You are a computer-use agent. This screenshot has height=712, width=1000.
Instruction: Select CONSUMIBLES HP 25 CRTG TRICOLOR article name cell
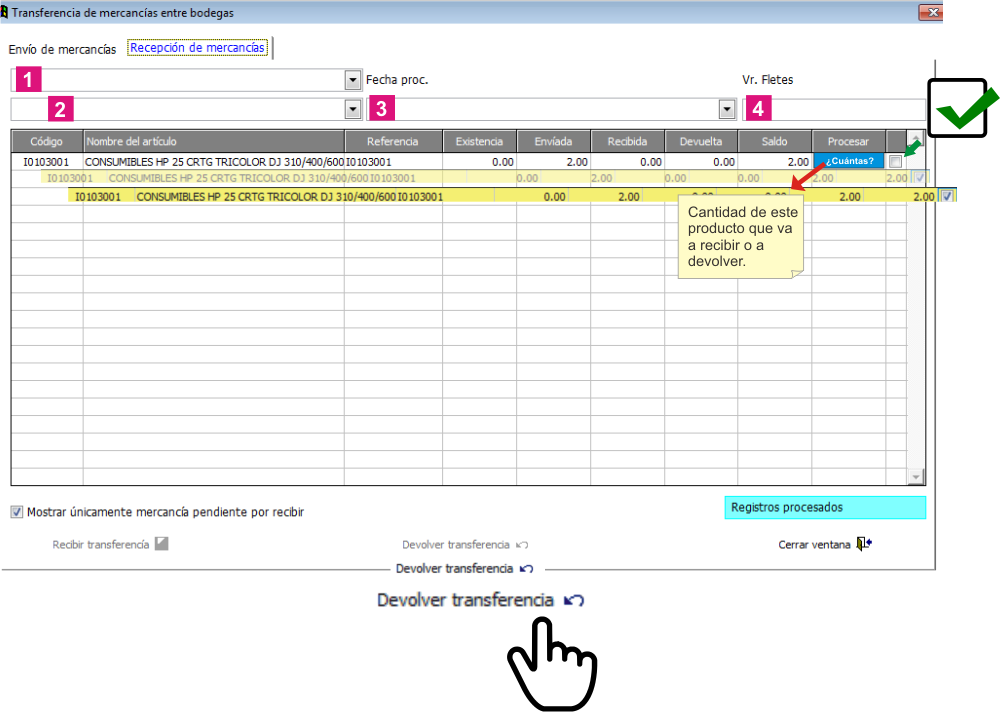click(214, 162)
